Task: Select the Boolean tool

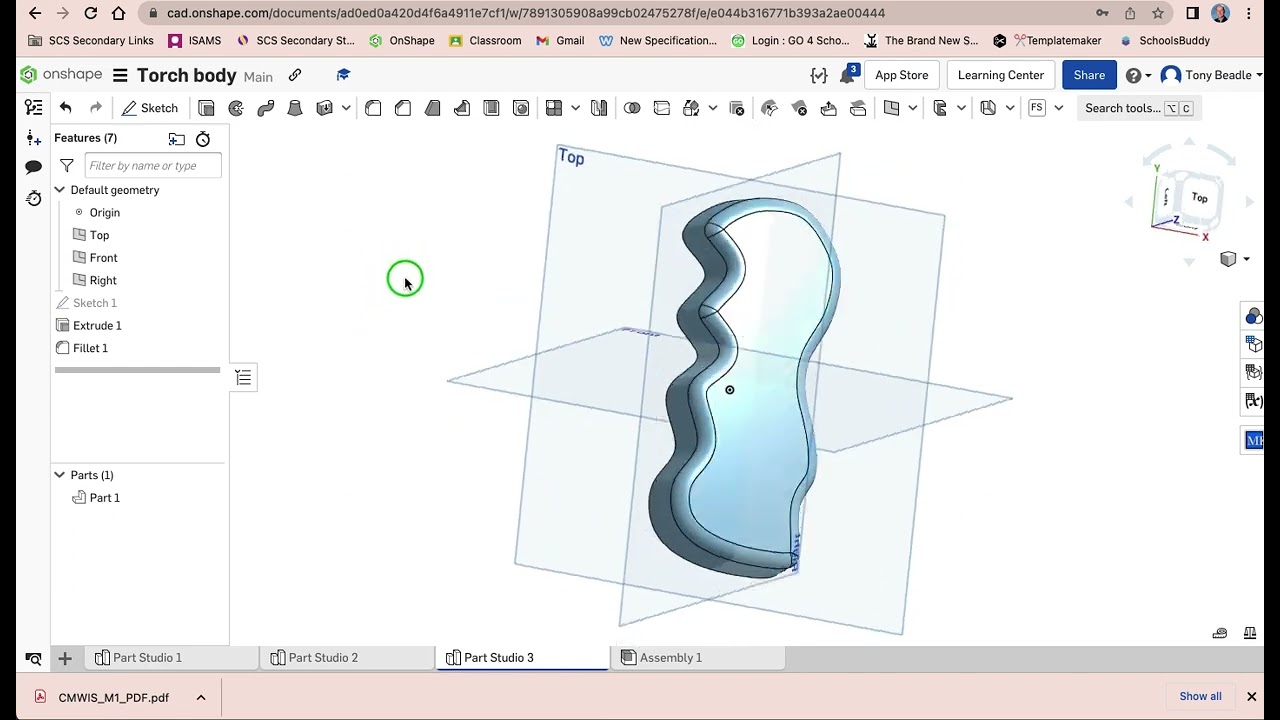Action: (632, 108)
